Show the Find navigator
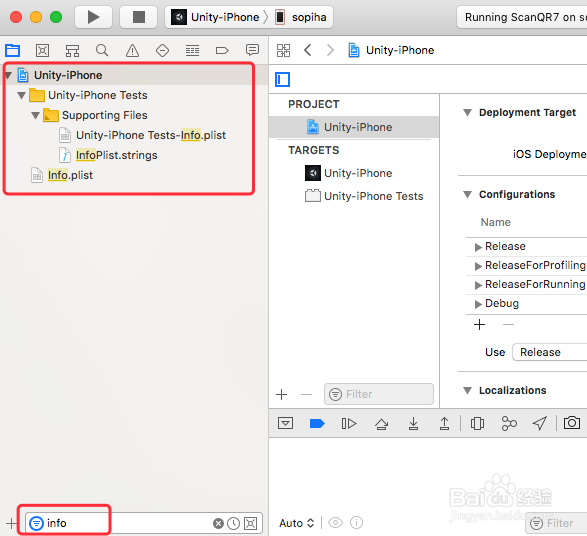Image resolution: width=587 pixels, height=536 pixels. (102, 50)
